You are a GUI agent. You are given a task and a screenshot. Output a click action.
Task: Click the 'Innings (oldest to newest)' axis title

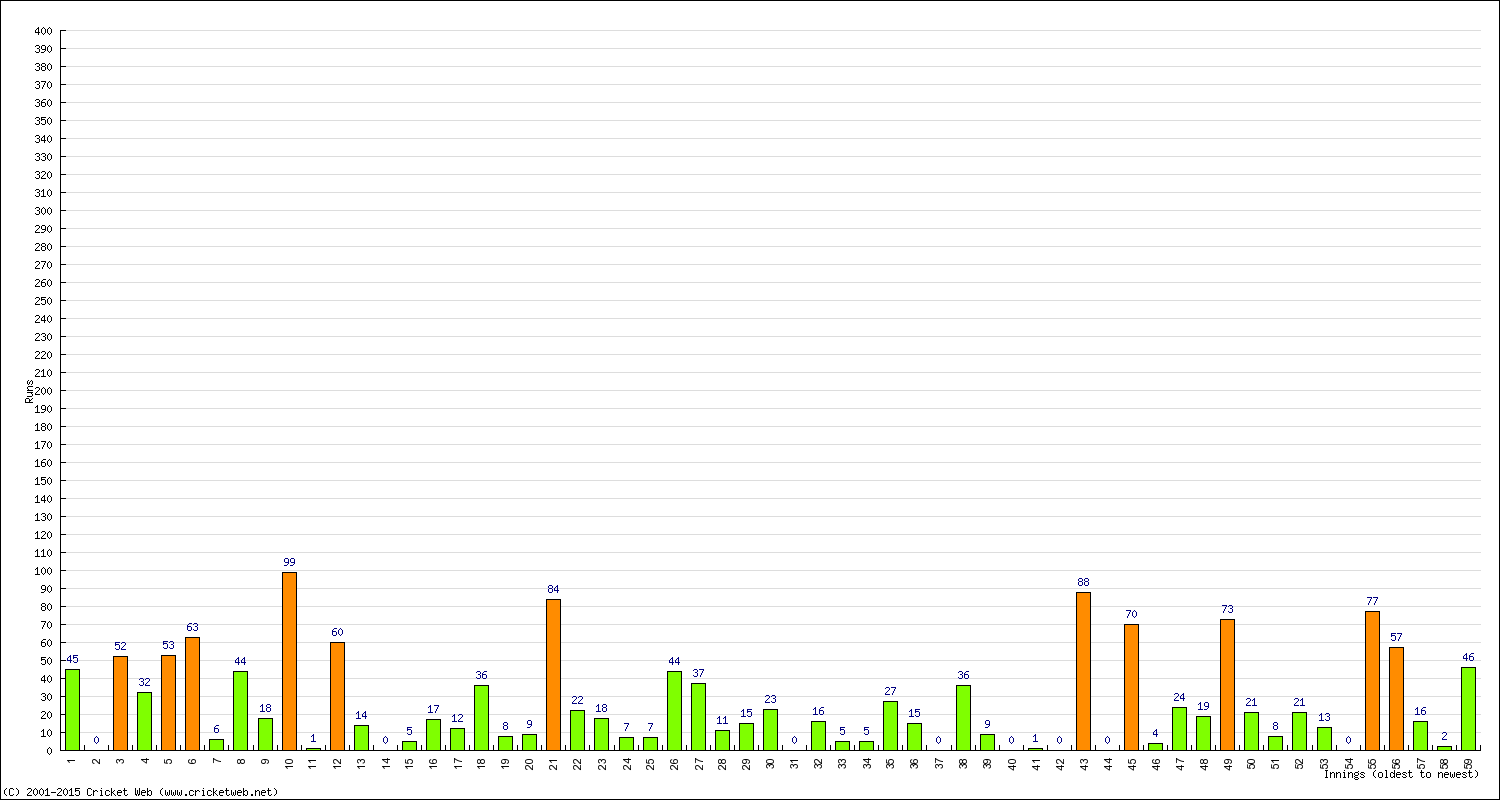[1401, 774]
